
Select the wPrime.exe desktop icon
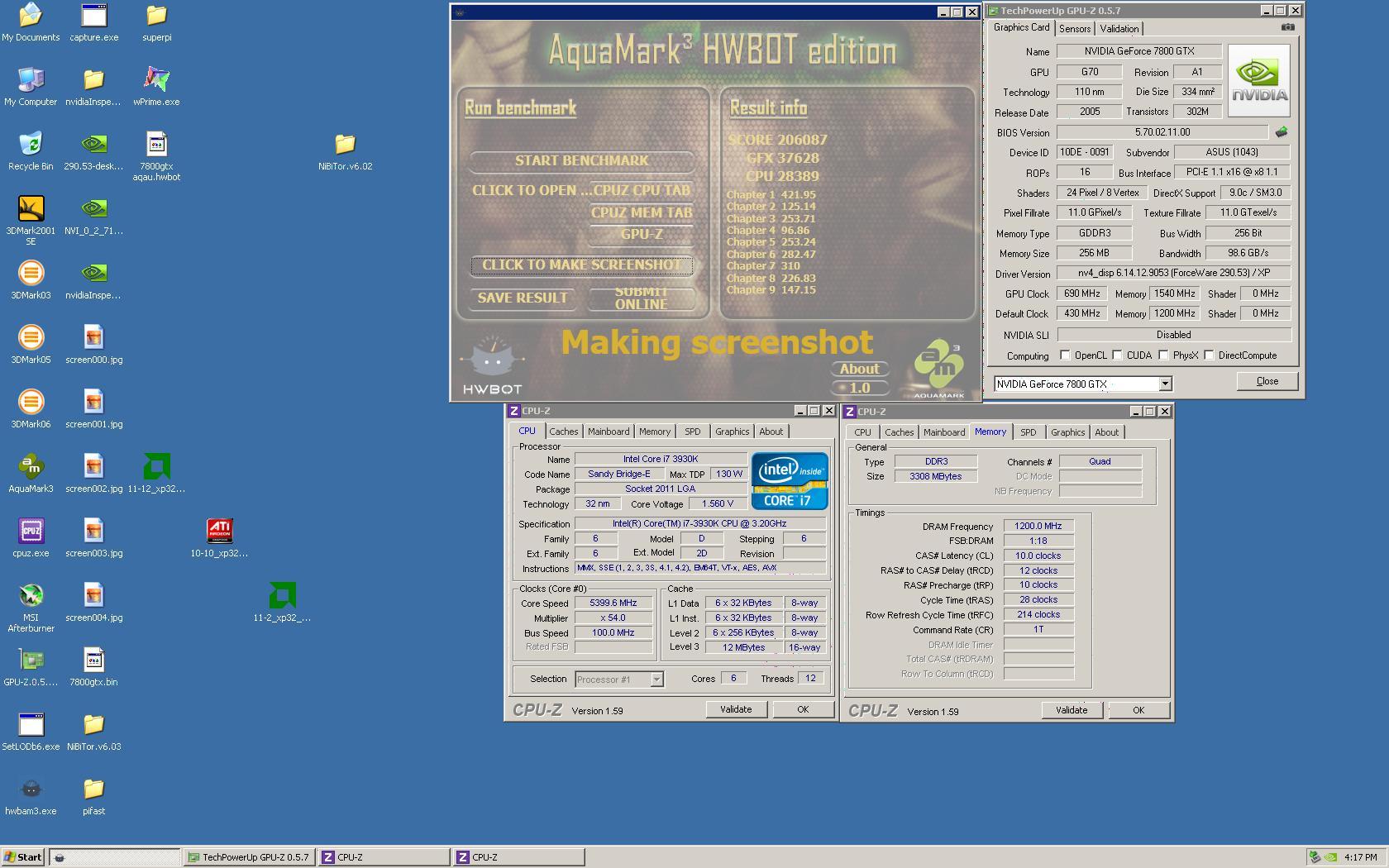point(156,87)
